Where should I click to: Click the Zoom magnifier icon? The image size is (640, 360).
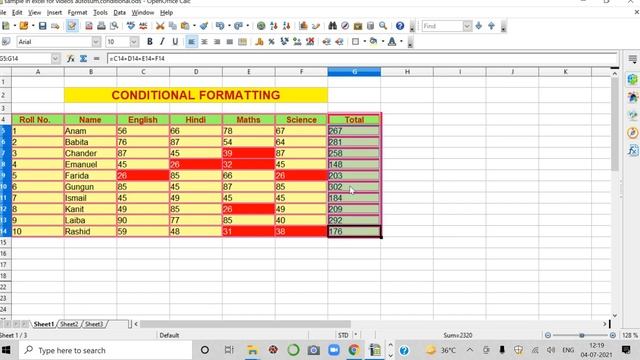pyautogui.click(x=383, y=26)
